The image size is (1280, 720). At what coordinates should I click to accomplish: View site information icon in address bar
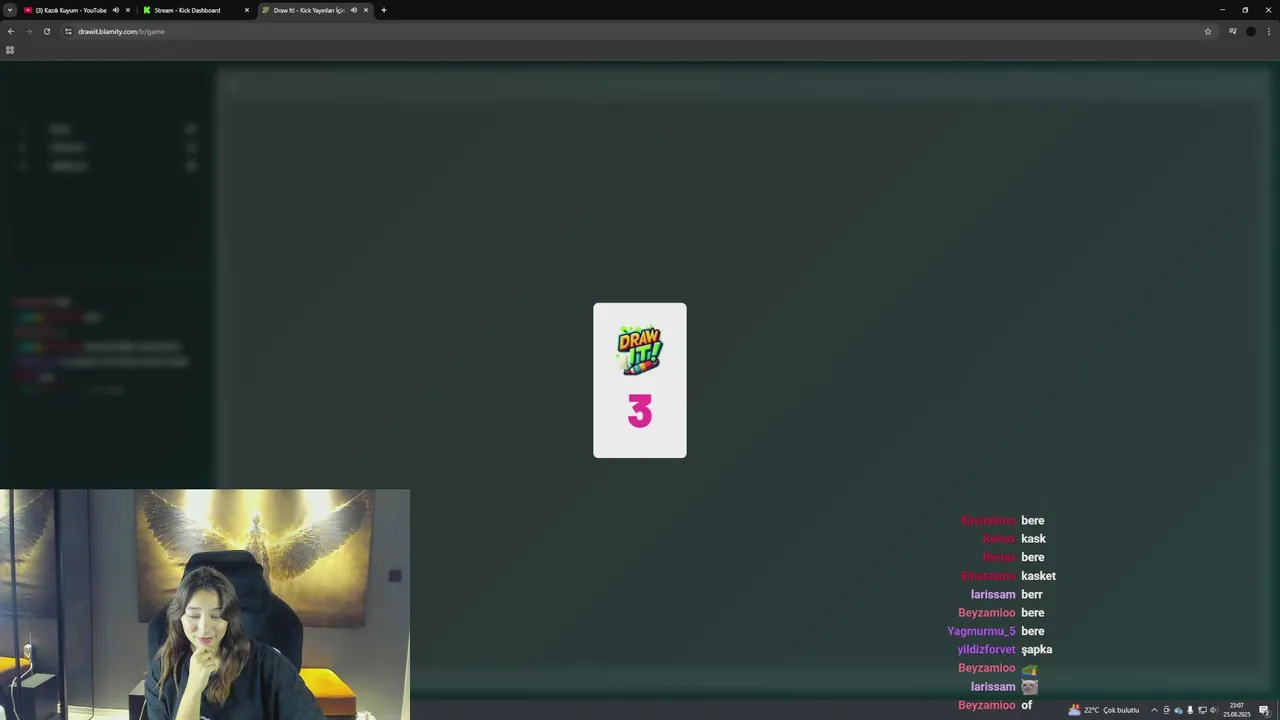point(68,31)
